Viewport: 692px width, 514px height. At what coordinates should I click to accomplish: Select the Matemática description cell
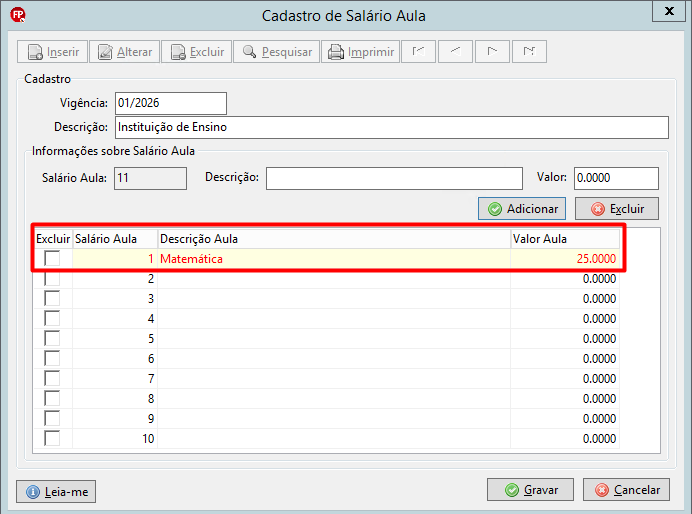(334, 259)
